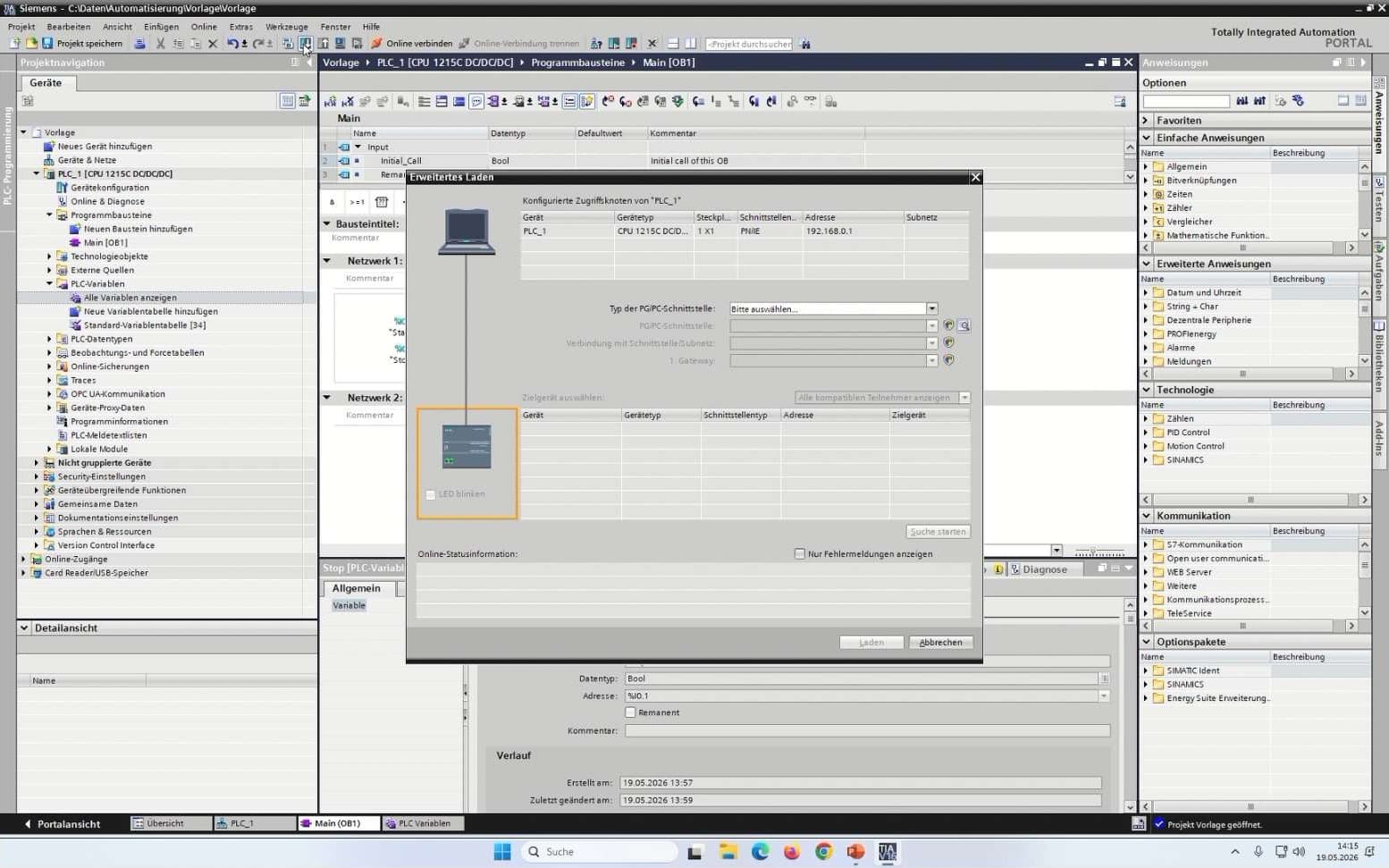Click the print icon in main toolbar
This screenshot has width=1389, height=868.
pos(139,43)
